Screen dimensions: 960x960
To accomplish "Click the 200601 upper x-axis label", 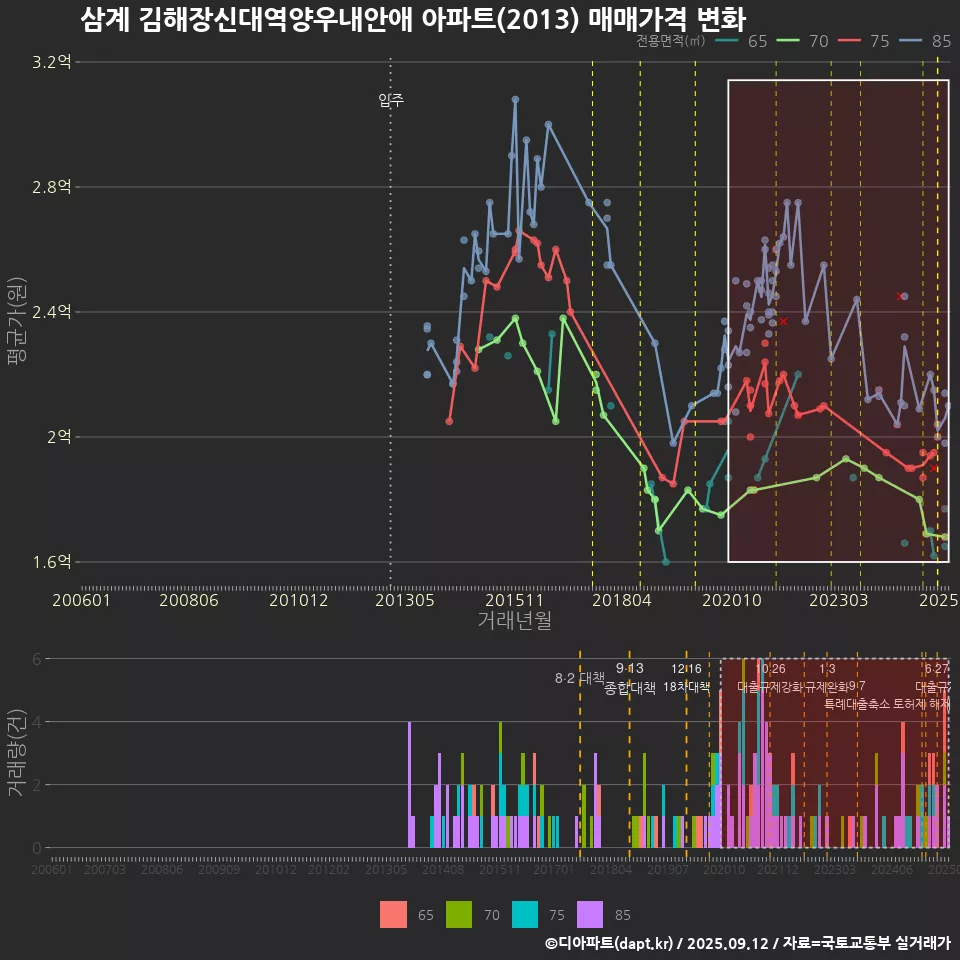I will tap(81, 600).
